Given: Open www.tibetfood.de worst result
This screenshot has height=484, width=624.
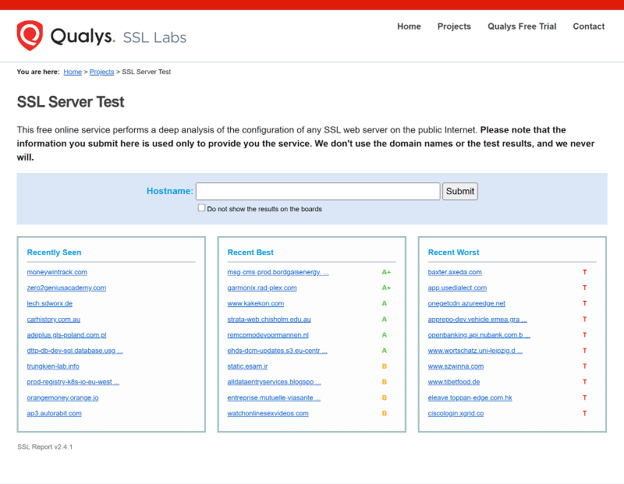Looking at the screenshot, I should click(x=454, y=382).
